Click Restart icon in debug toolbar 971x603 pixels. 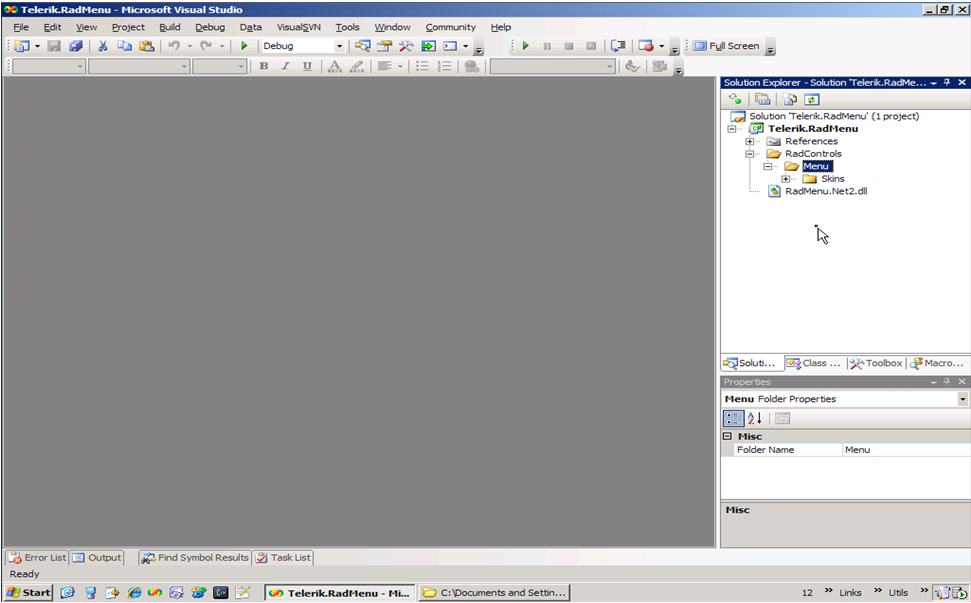click(591, 46)
